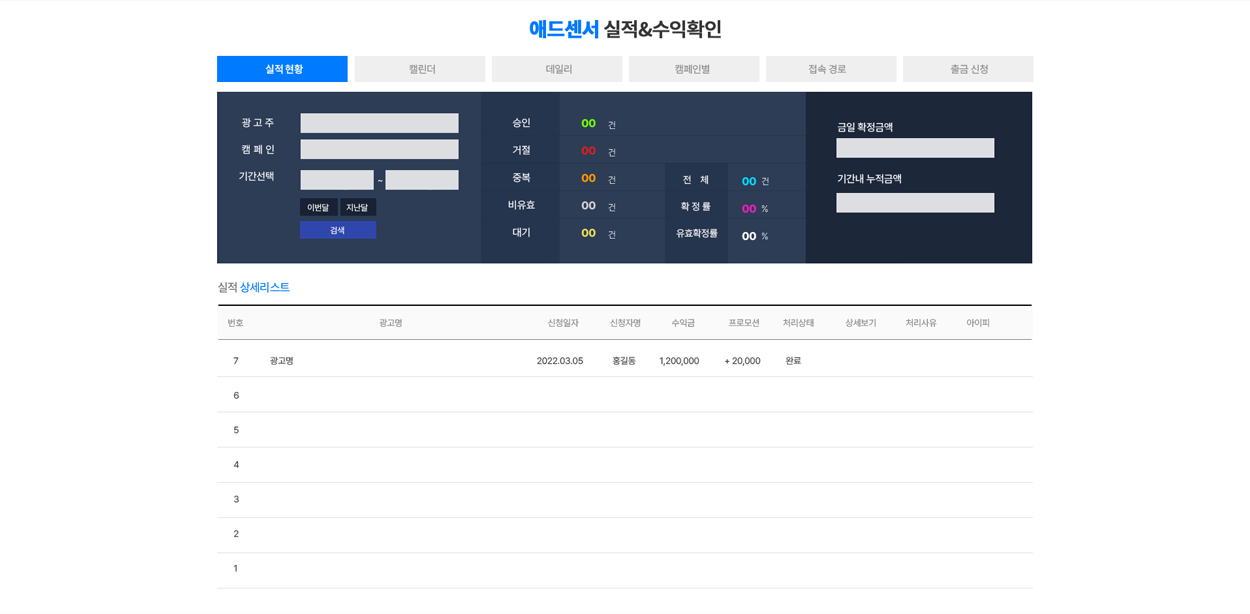This screenshot has width=1250, height=614.
Task: Click row number 5
Action: pos(236,430)
